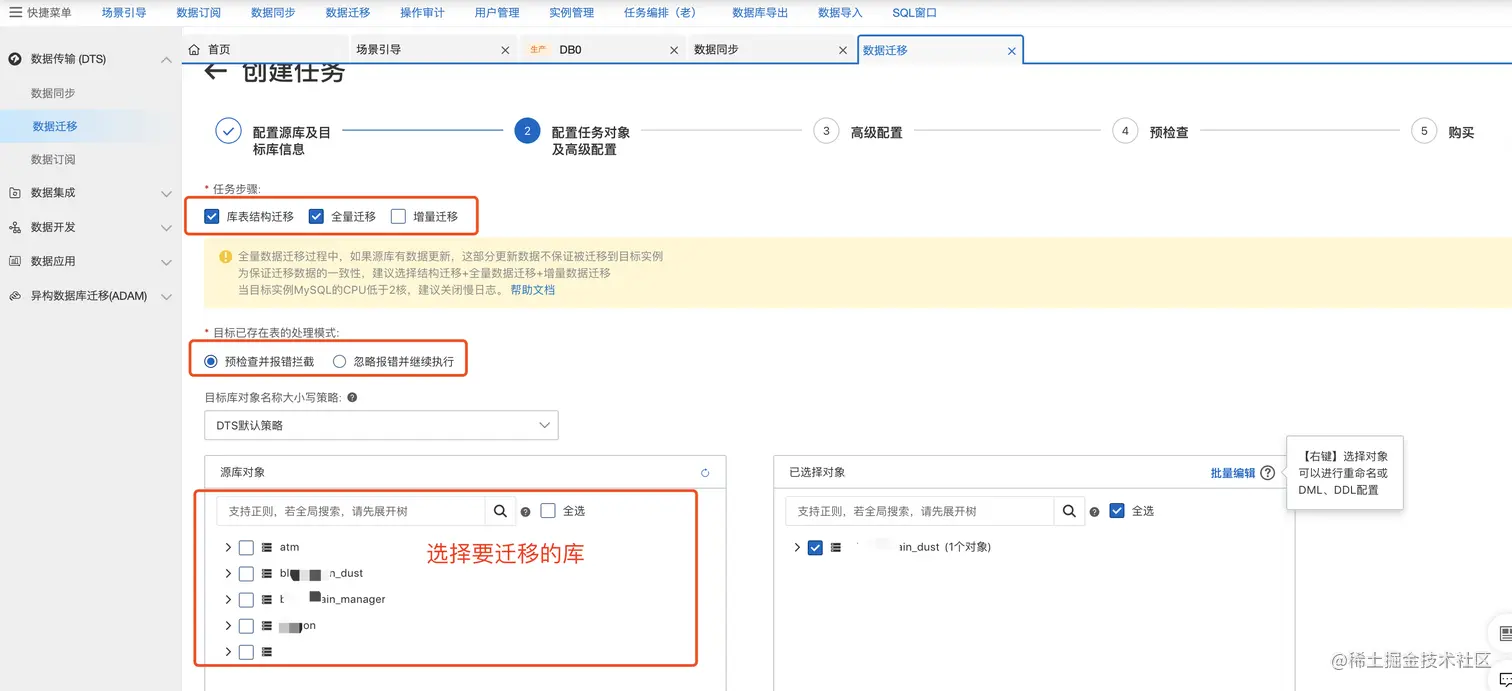This screenshot has height=691, width=1512.
Task: Open the 帮助文档 link
Action: tap(533, 290)
